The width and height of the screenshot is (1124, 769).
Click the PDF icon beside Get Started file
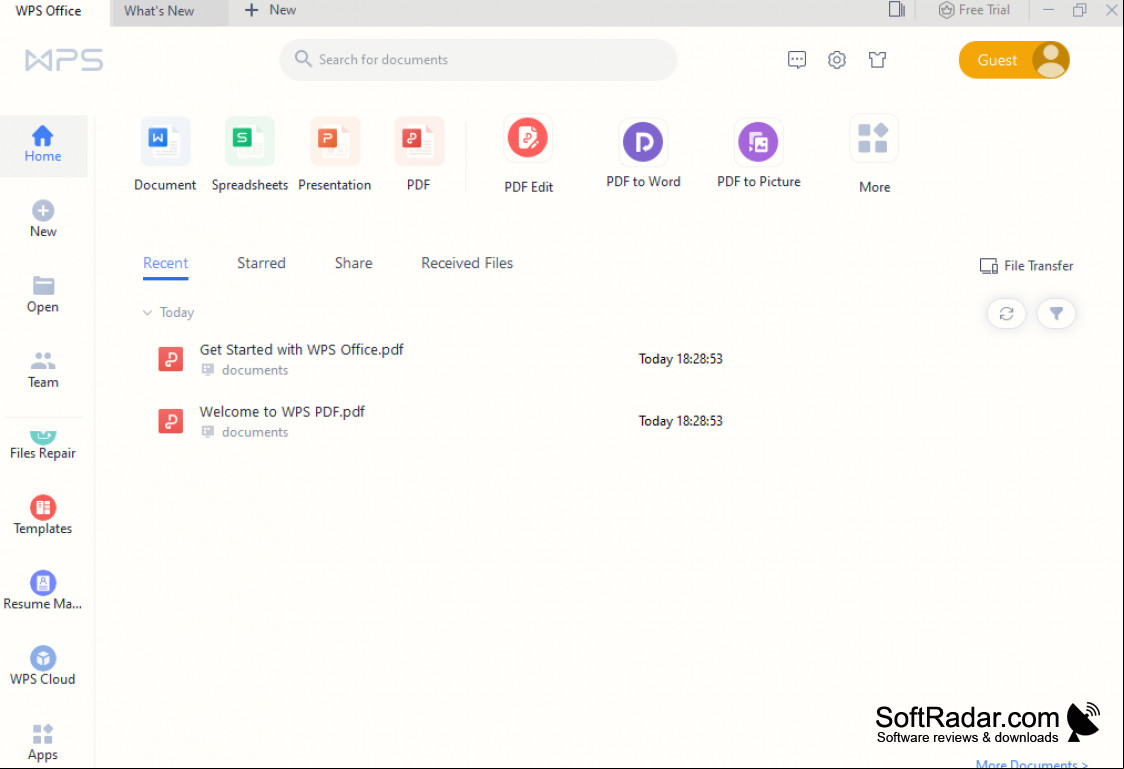[171, 359]
